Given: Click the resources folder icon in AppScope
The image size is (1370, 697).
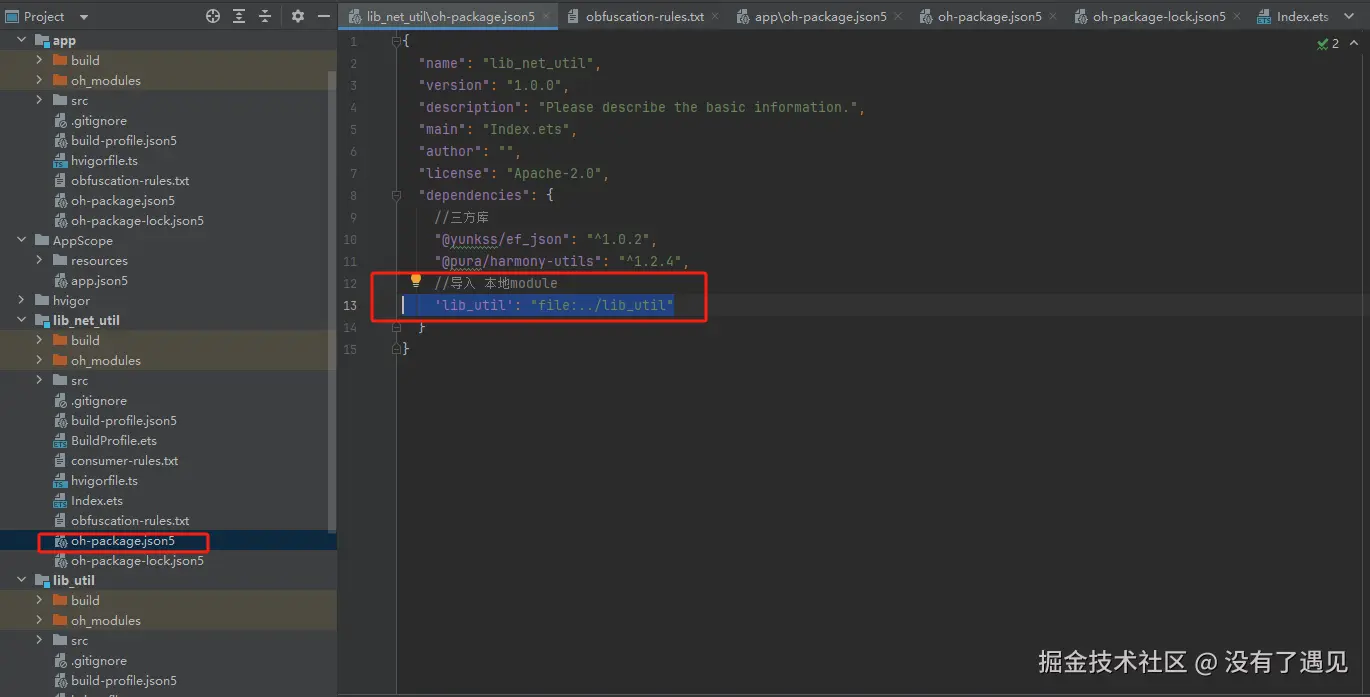Looking at the screenshot, I should click(60, 260).
